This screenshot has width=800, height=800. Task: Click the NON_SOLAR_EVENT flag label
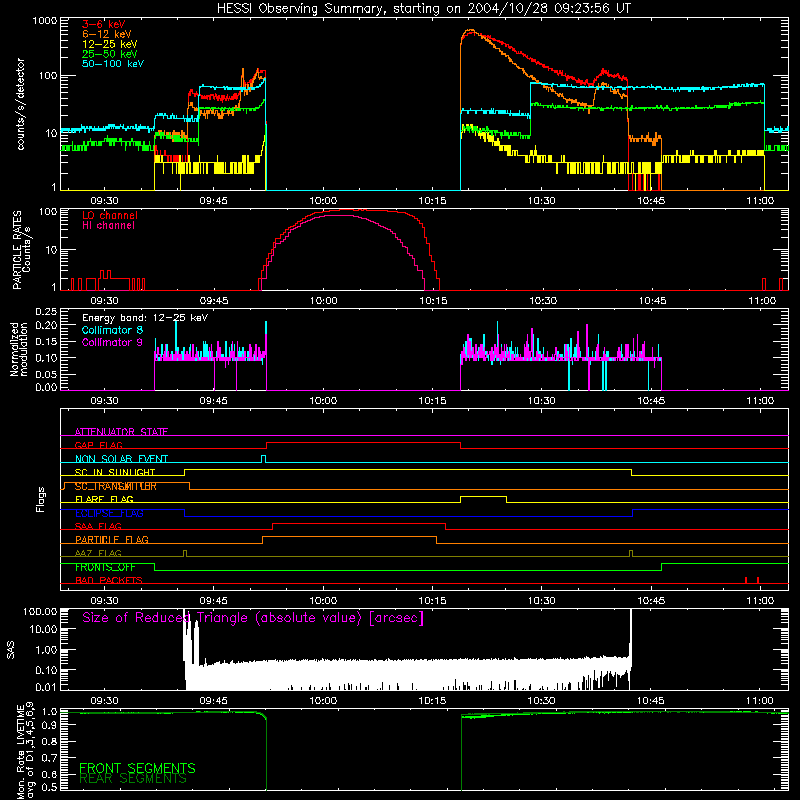[x=121, y=459]
